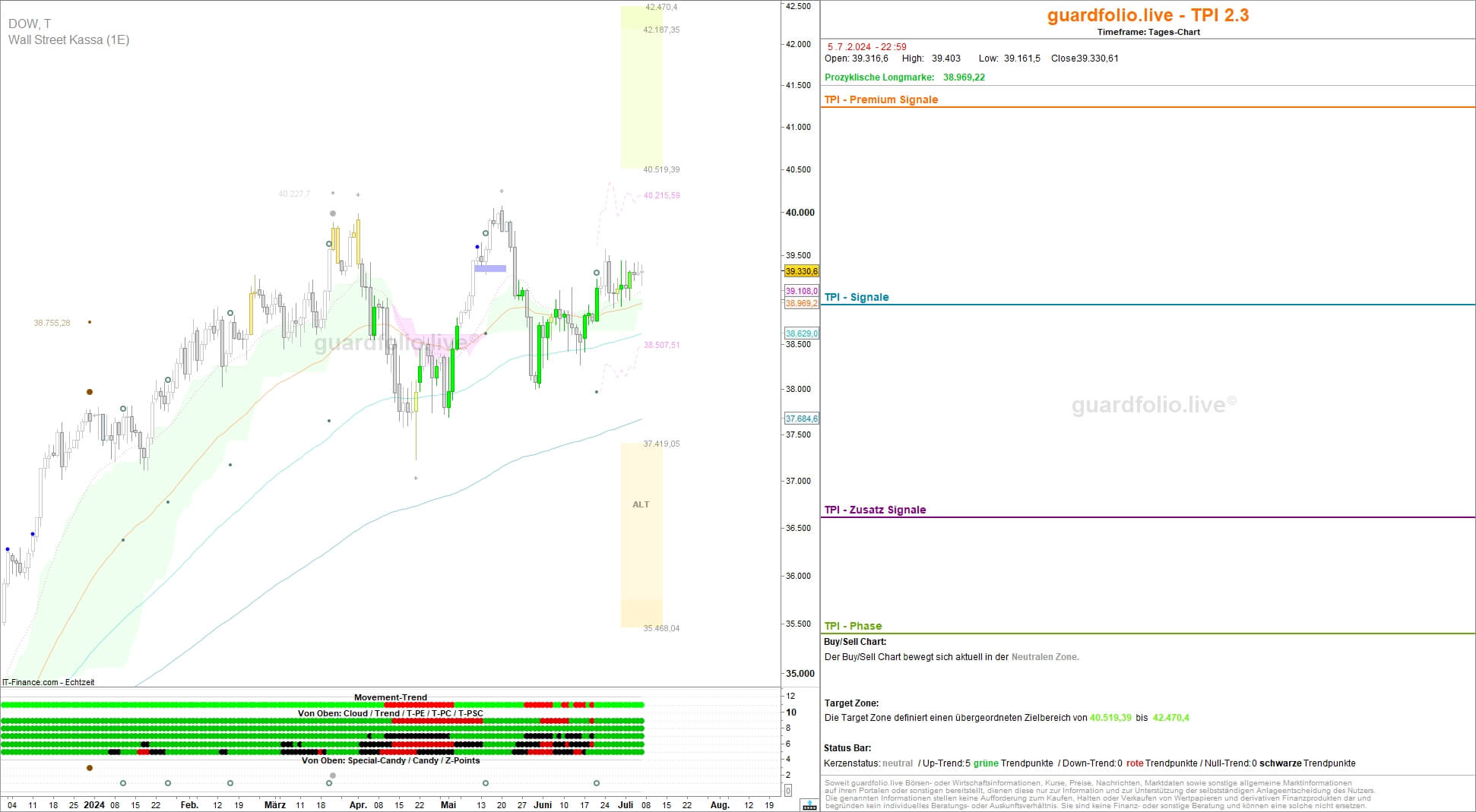Viewport: 1476px width, 812px height.
Task: Click the faint 40.227,7 high label
Action: (x=294, y=194)
